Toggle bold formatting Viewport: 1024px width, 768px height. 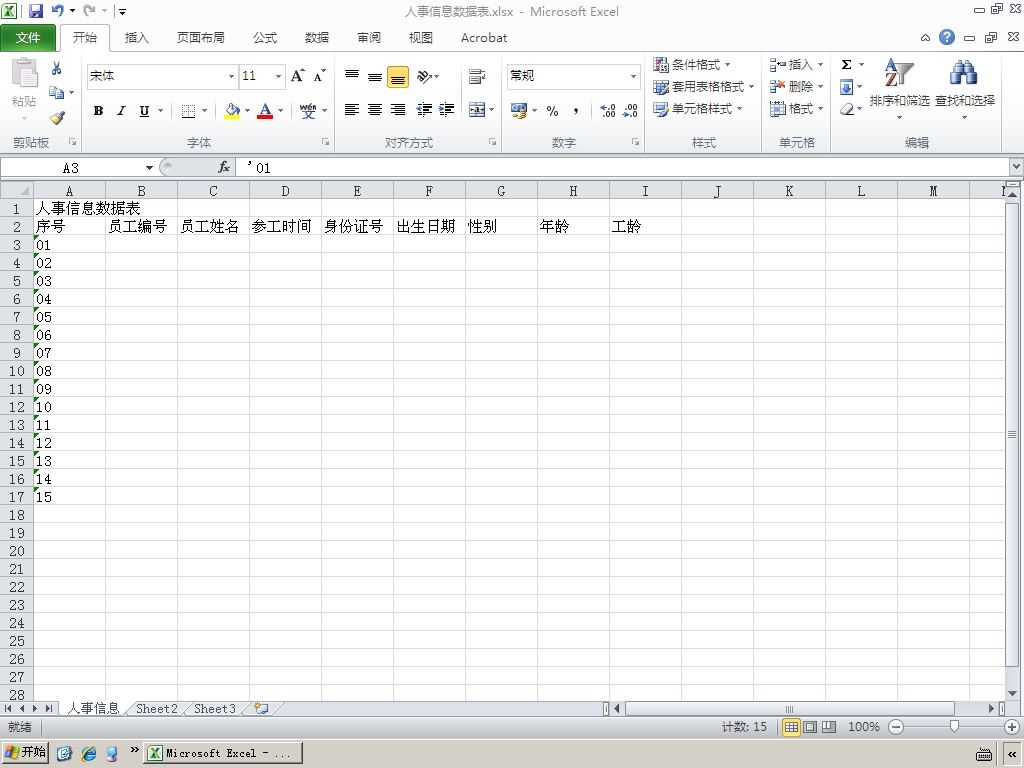coord(98,111)
